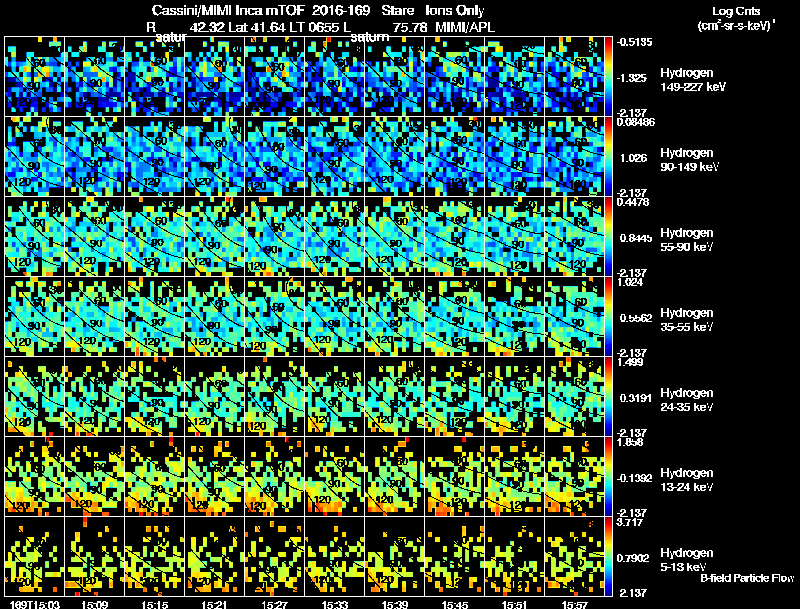This screenshot has width=800, height=609.
Task: Click the color bar of the 149-227 keV row
Action: coord(608,76)
